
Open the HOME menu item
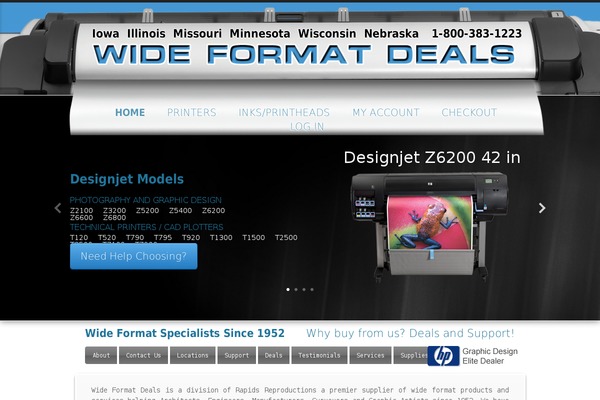tap(130, 113)
